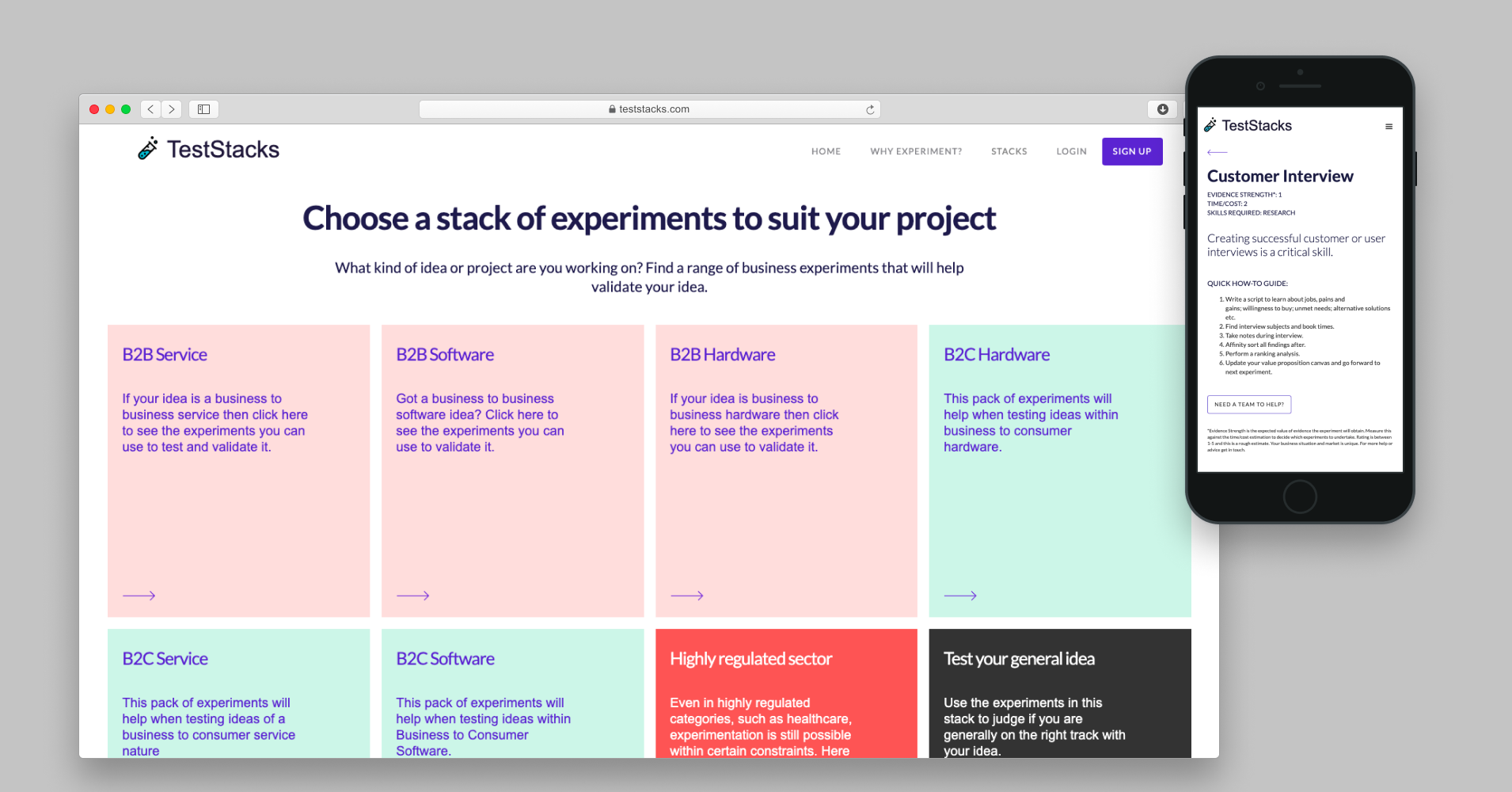Image resolution: width=1512 pixels, height=792 pixels.
Task: Click the B2B Software card title
Action: (445, 355)
